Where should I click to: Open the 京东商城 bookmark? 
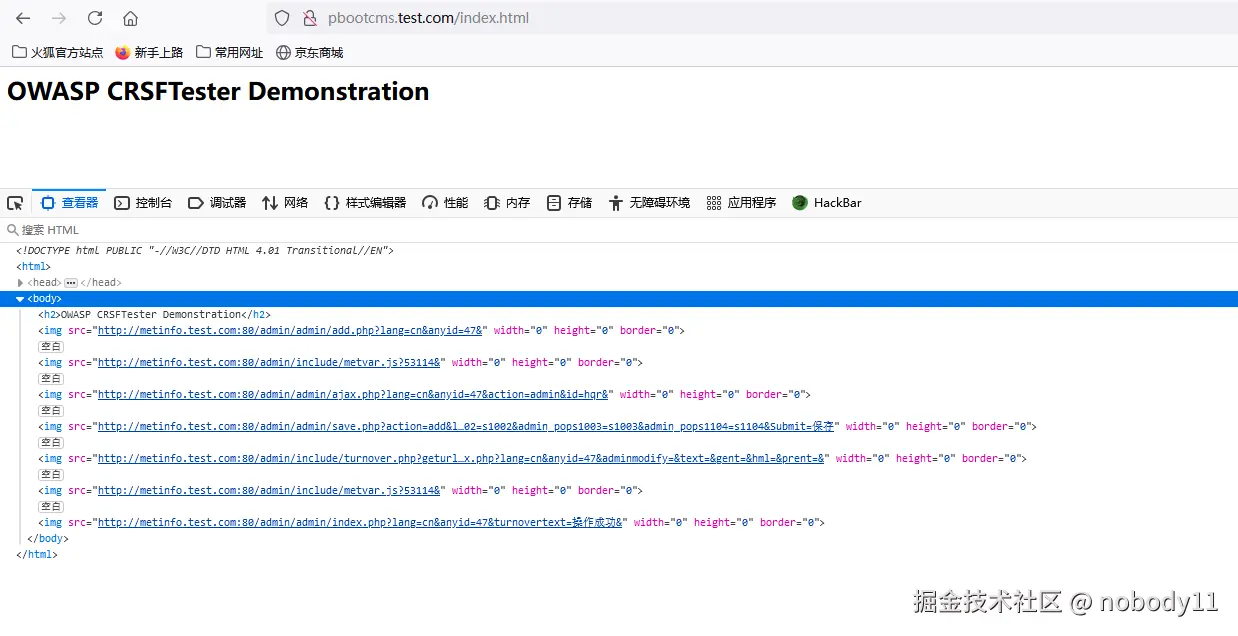point(309,52)
